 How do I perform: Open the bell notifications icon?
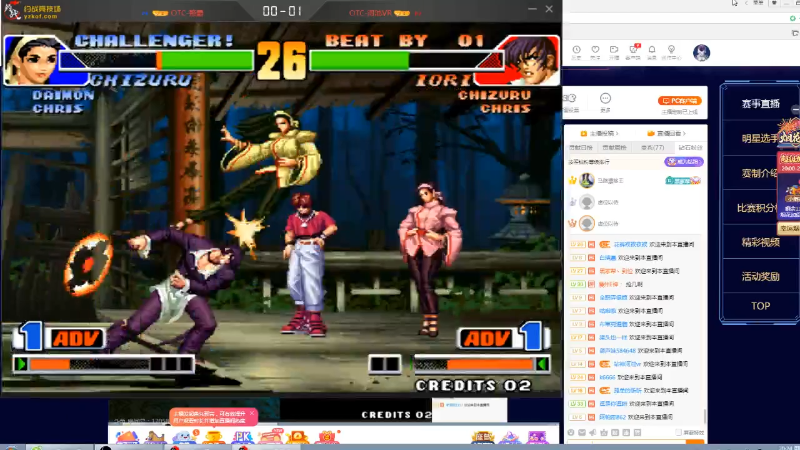point(652,50)
